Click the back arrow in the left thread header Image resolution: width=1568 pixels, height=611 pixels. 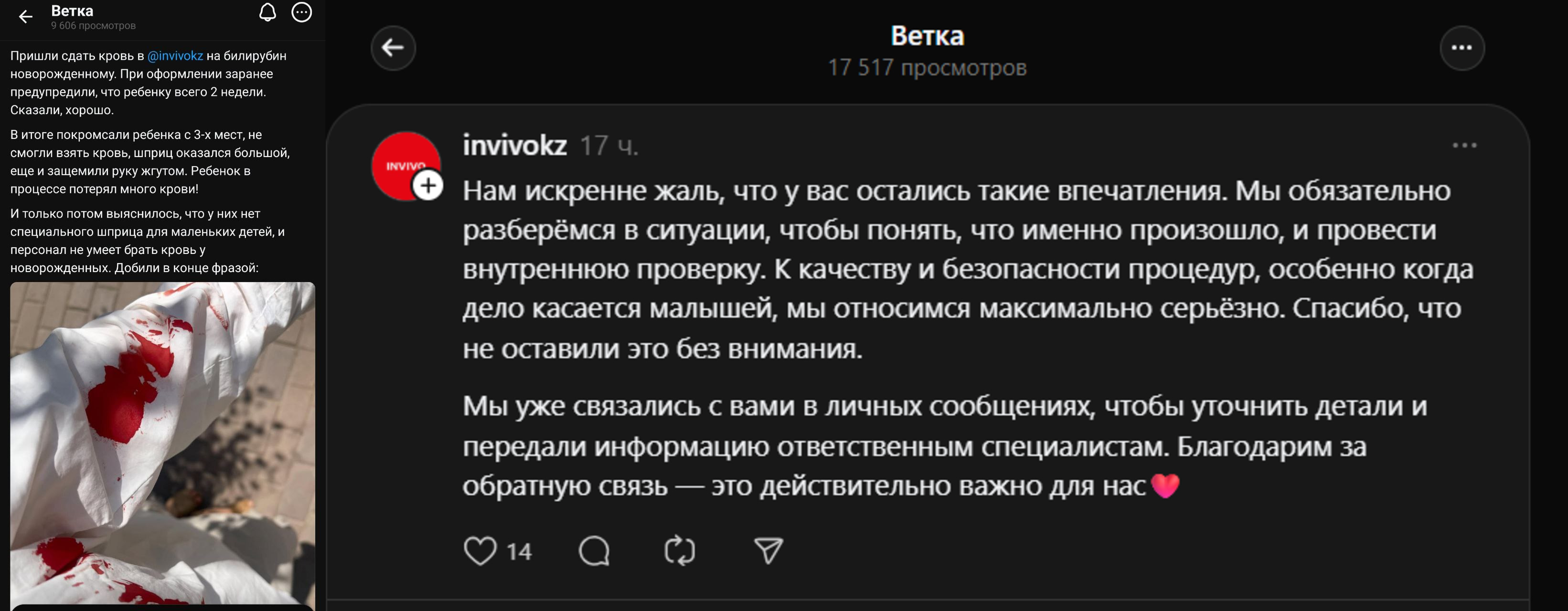tap(26, 17)
